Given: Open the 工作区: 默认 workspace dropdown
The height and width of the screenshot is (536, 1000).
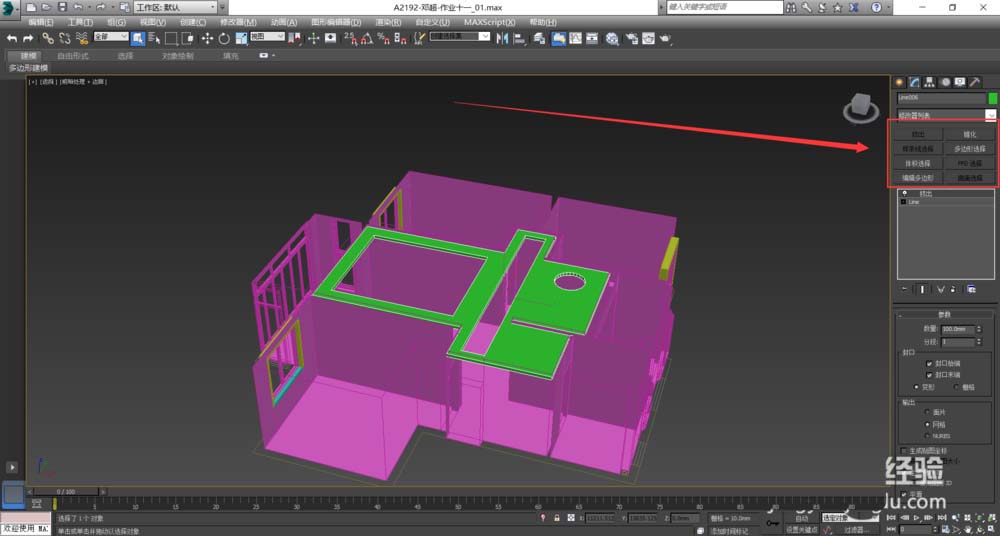Looking at the screenshot, I should click(x=175, y=7).
